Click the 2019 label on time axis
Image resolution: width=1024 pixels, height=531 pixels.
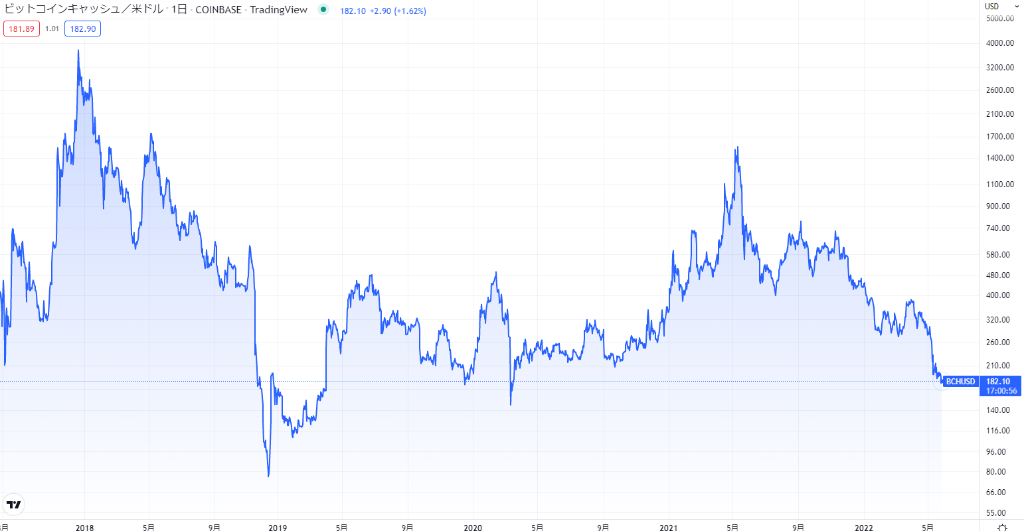[x=278, y=527]
